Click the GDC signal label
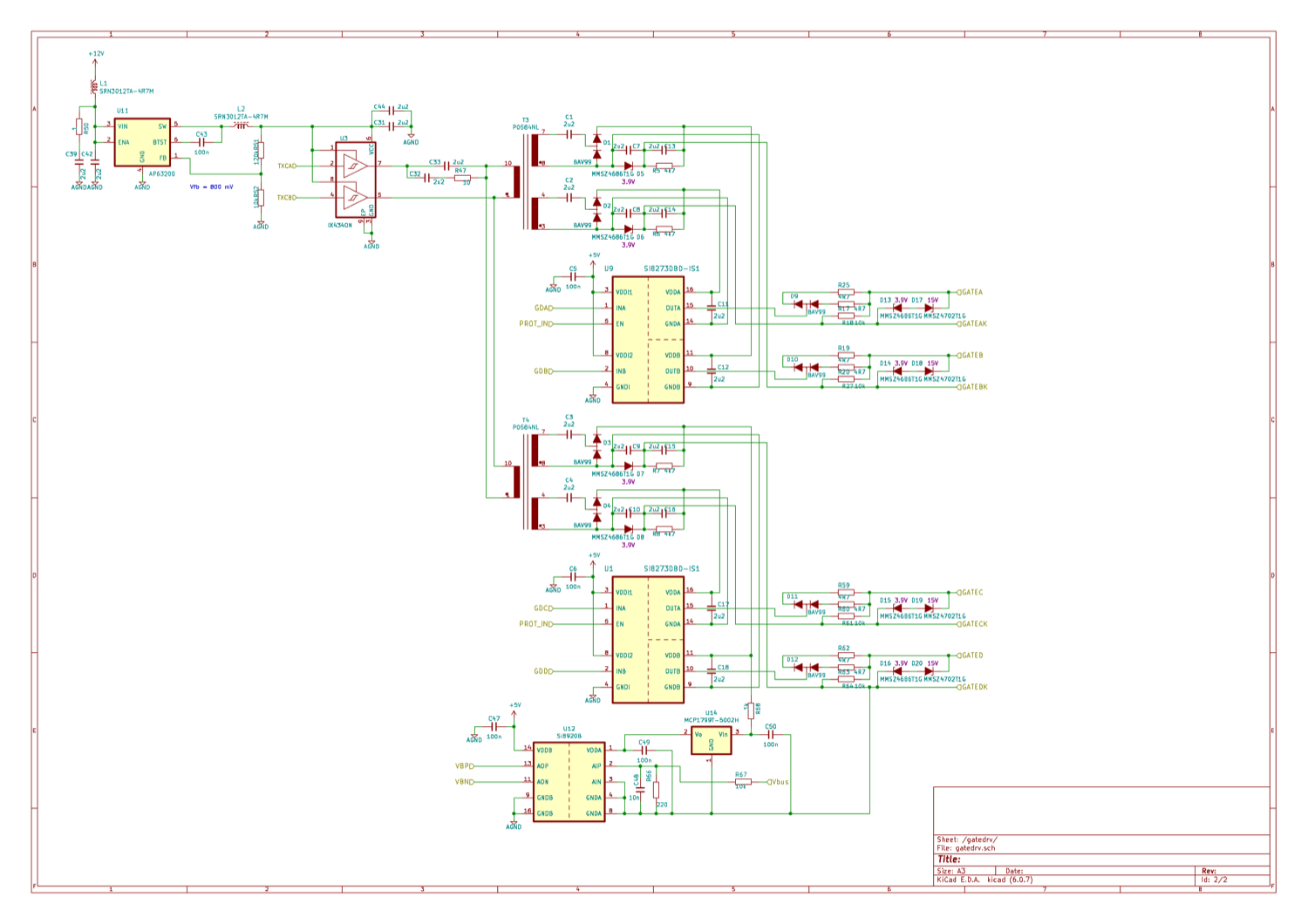This screenshot has height=924, width=1308. (543, 608)
